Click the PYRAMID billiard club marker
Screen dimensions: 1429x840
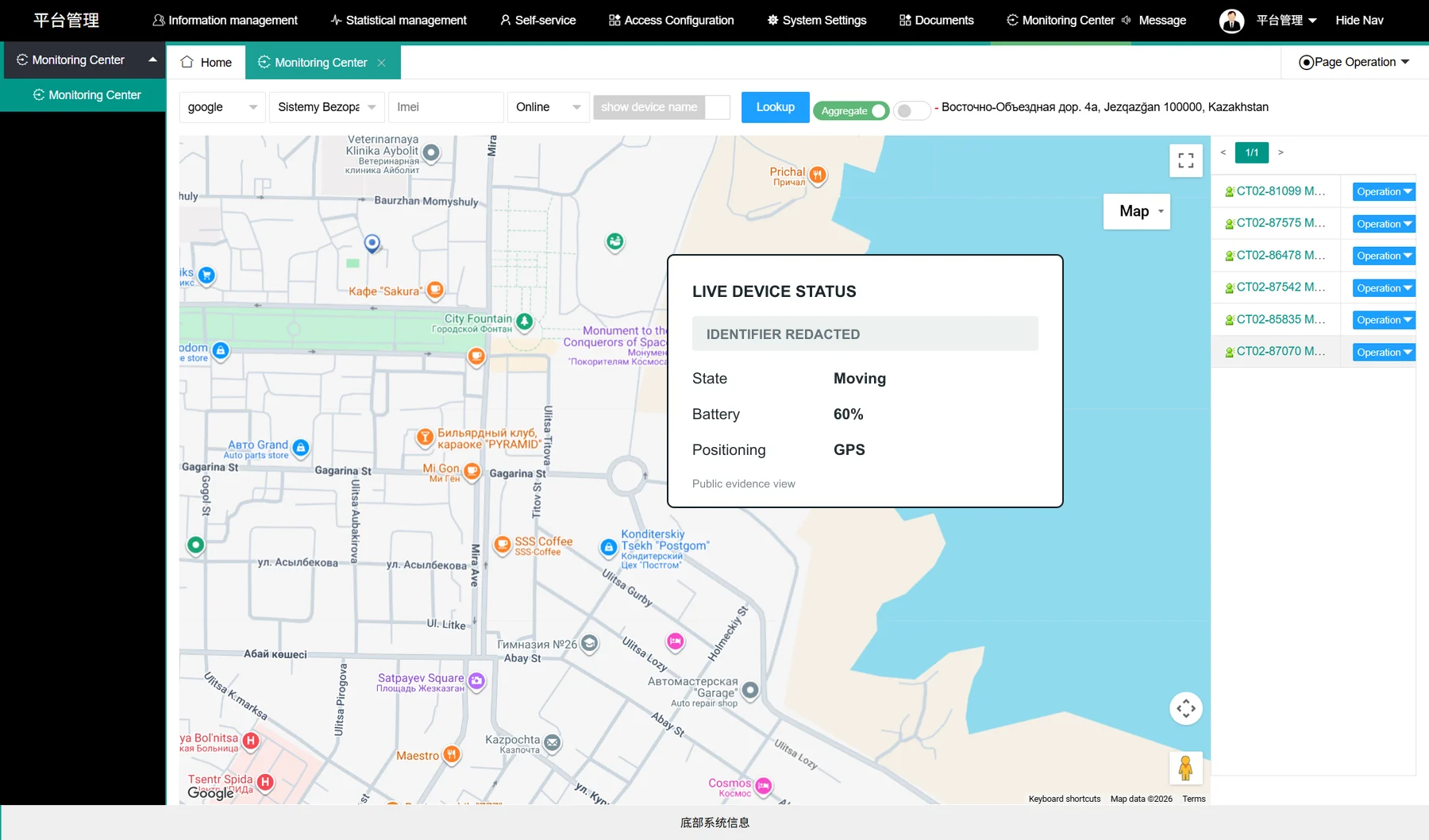(x=425, y=437)
